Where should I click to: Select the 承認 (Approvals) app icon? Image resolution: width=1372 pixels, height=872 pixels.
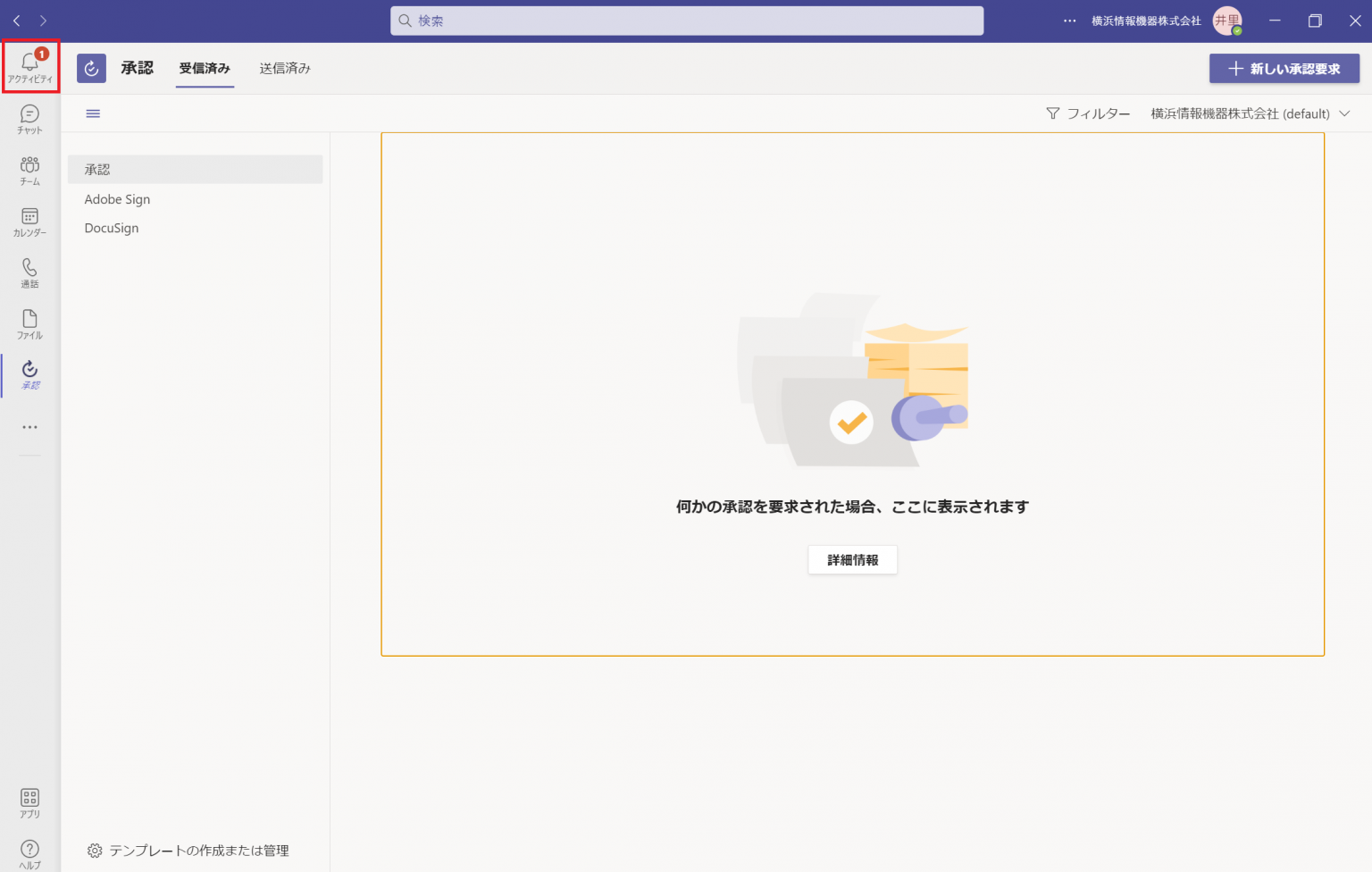click(29, 374)
